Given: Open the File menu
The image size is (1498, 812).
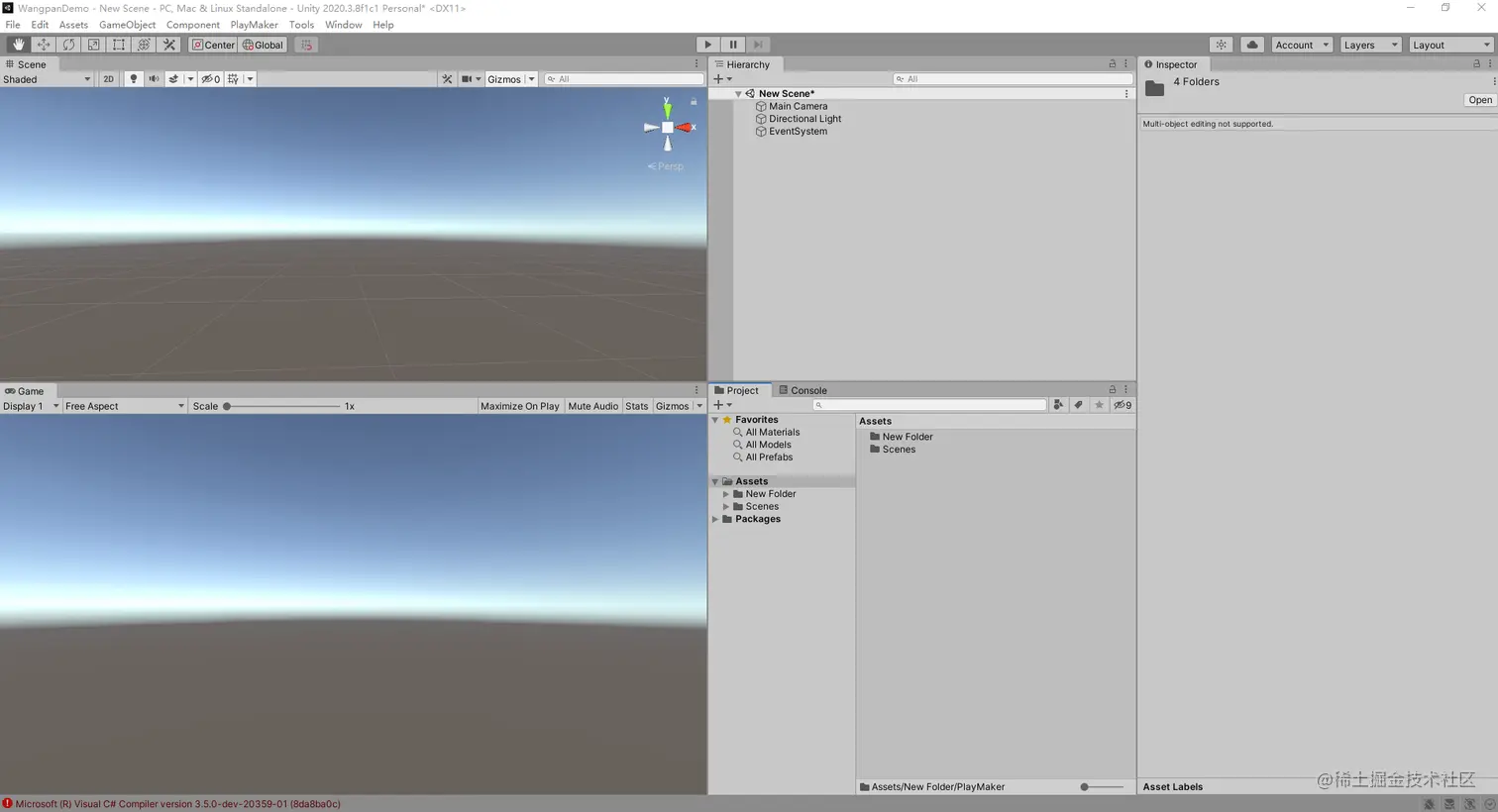Looking at the screenshot, I should coord(13,25).
